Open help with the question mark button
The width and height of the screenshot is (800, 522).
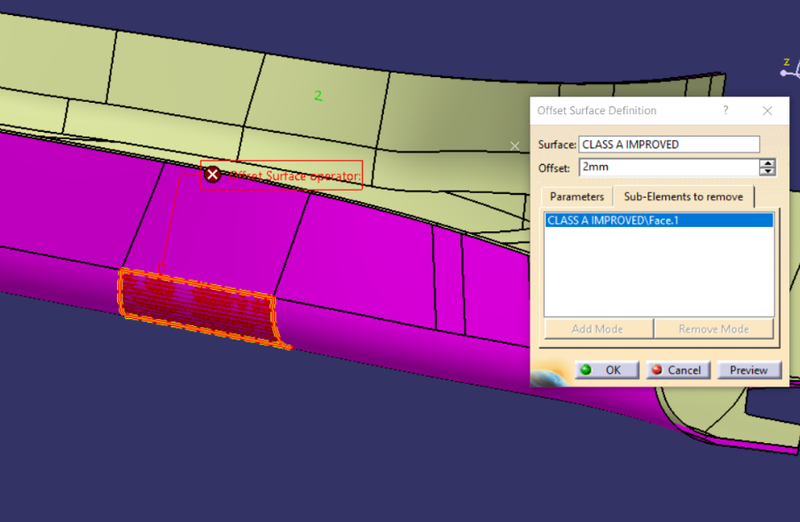pos(724,111)
